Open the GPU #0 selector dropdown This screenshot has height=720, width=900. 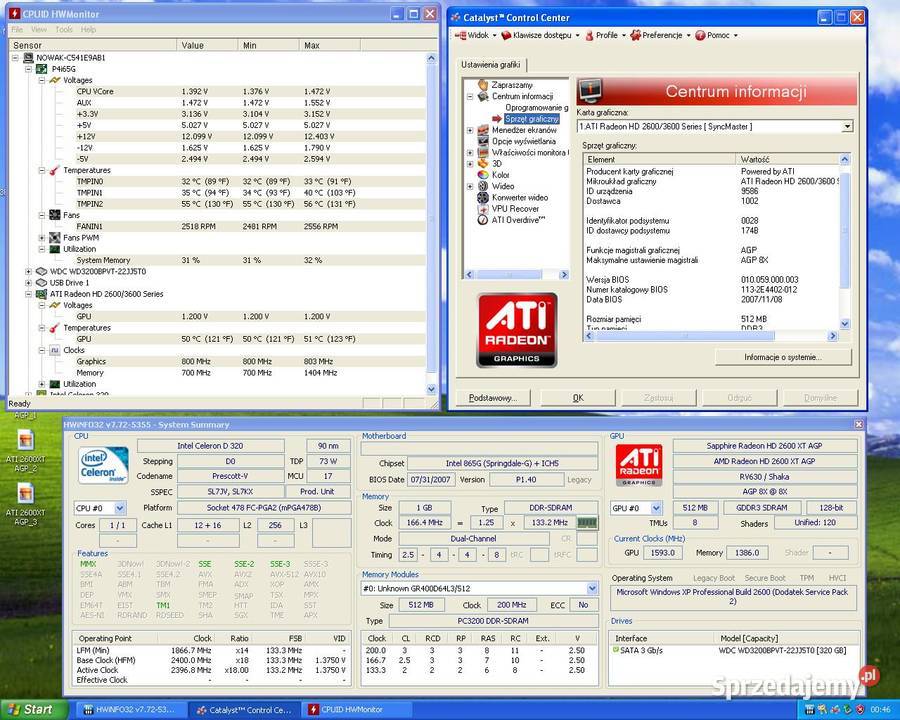click(x=656, y=508)
